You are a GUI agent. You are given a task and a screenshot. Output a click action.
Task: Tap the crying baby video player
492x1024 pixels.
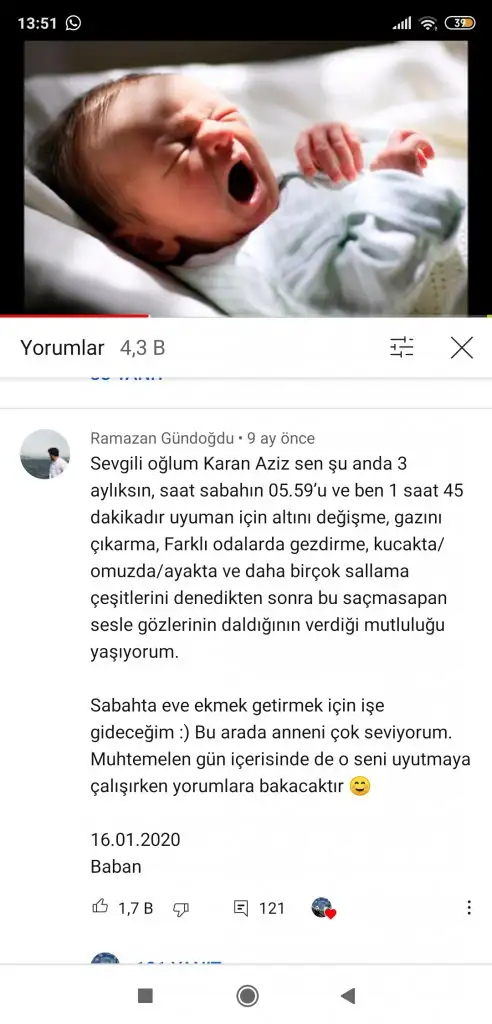click(246, 178)
